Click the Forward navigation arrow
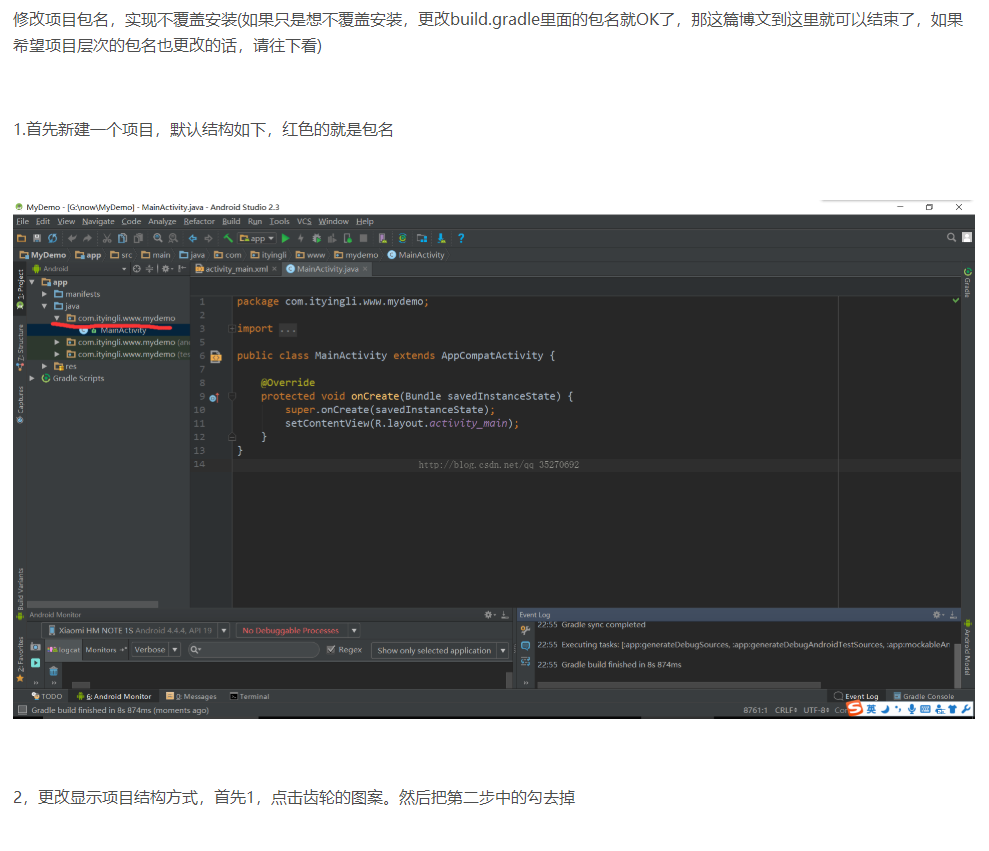Image resolution: width=989 pixels, height=851 pixels. click(x=208, y=238)
